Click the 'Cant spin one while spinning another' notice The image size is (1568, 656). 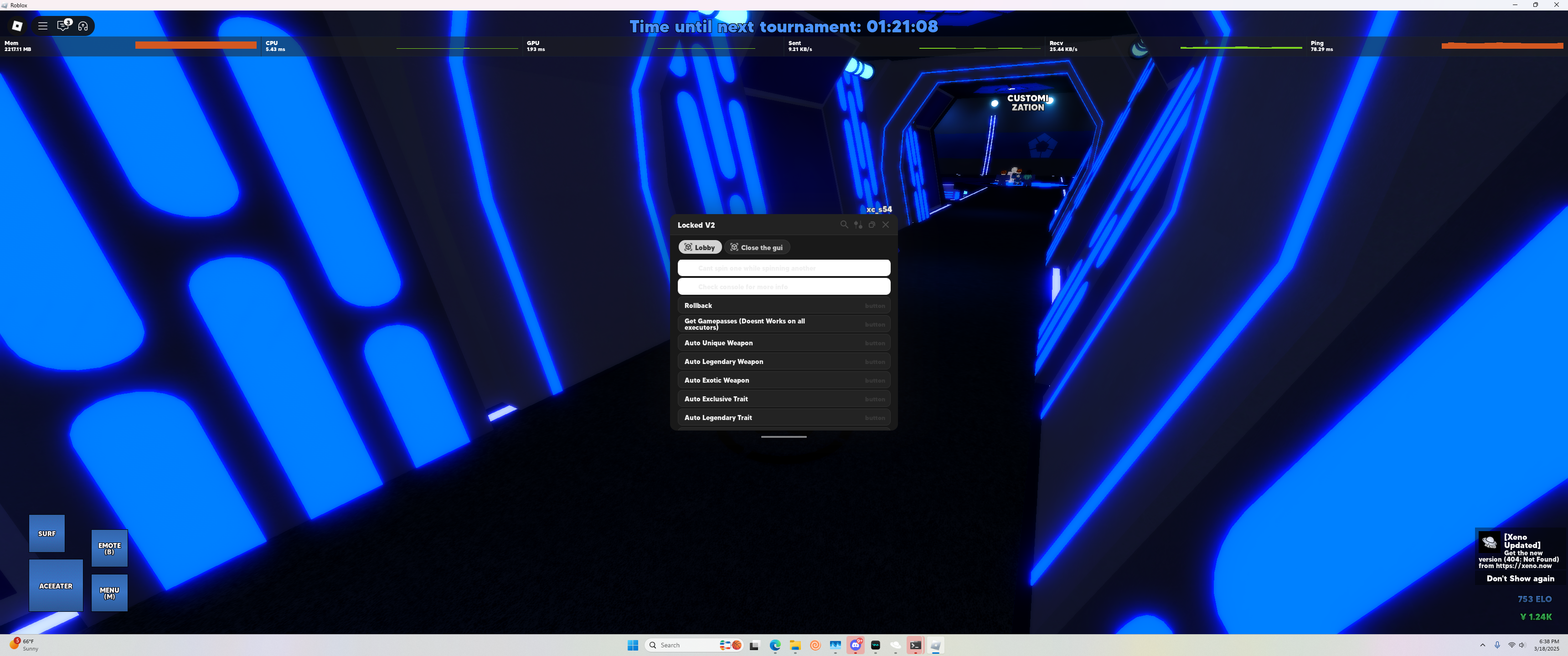(784, 268)
